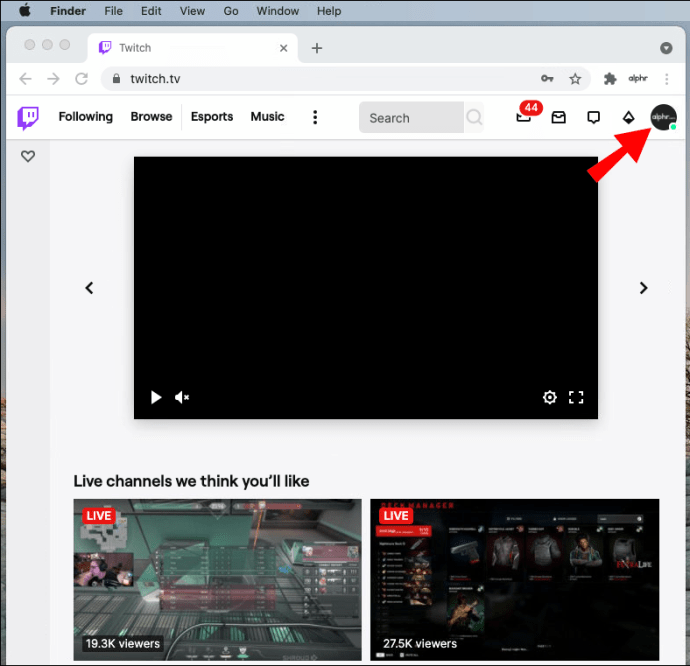
Task: Open the inbox notifications icon
Action: coord(558,117)
